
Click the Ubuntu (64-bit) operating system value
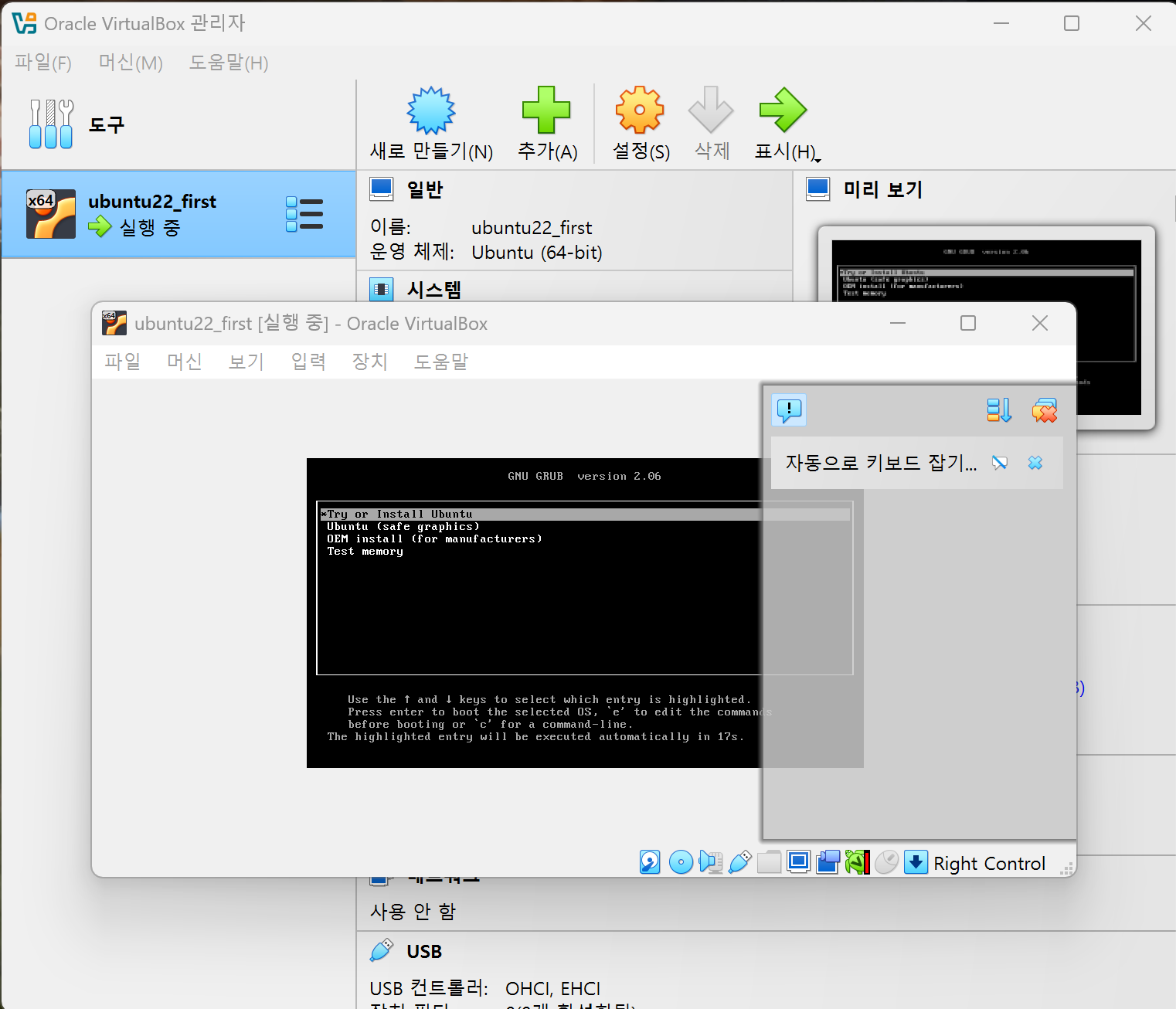(x=537, y=253)
